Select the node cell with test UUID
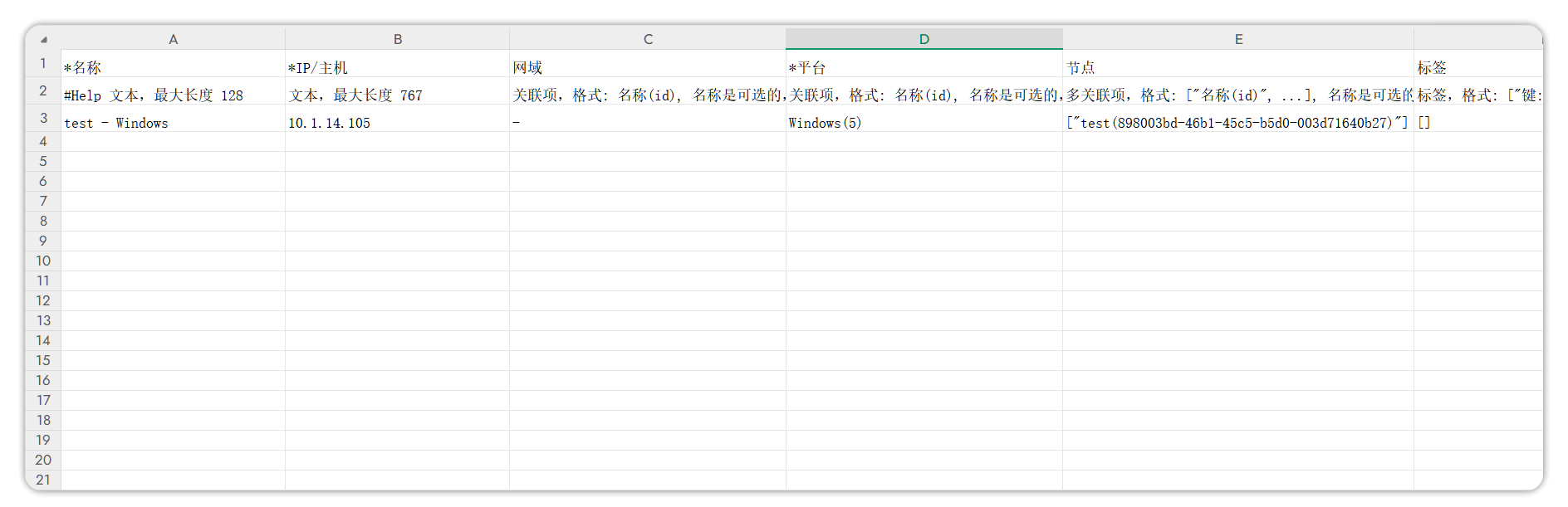1568x507 pixels. coord(1237,123)
